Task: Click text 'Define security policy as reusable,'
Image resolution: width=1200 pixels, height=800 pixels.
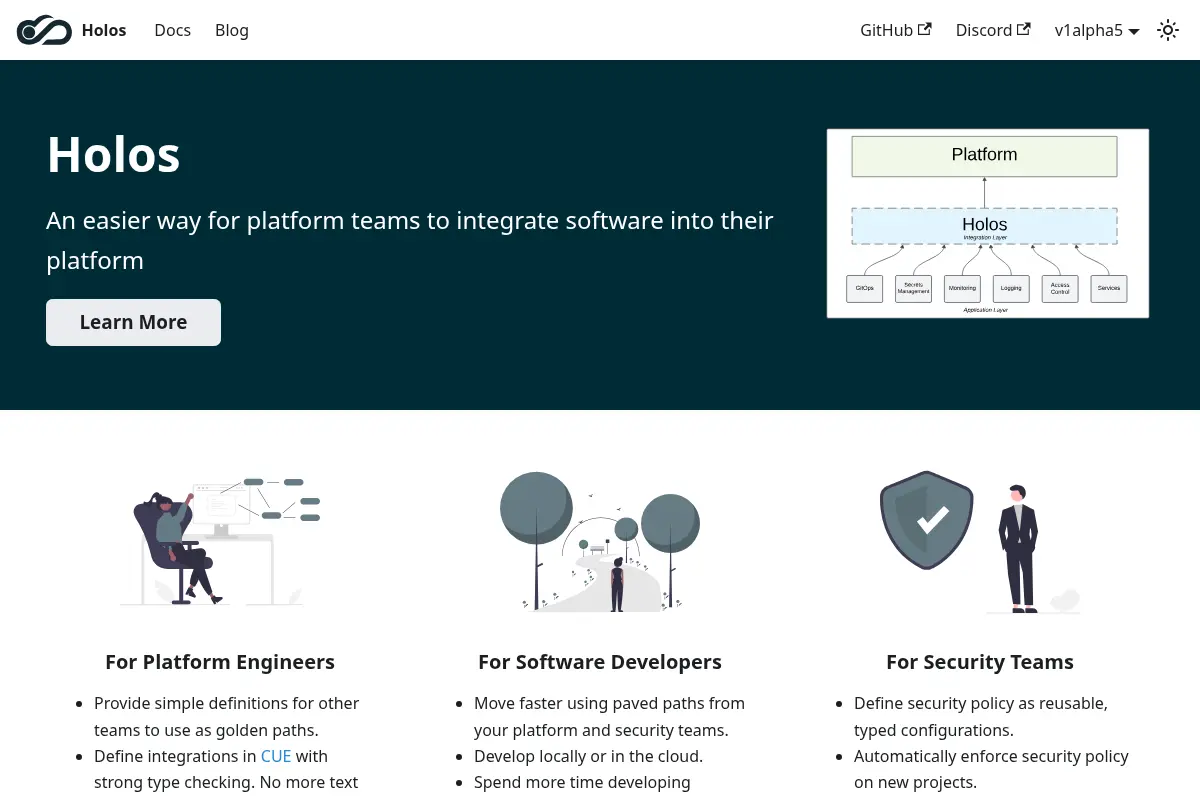Action: coord(981,703)
